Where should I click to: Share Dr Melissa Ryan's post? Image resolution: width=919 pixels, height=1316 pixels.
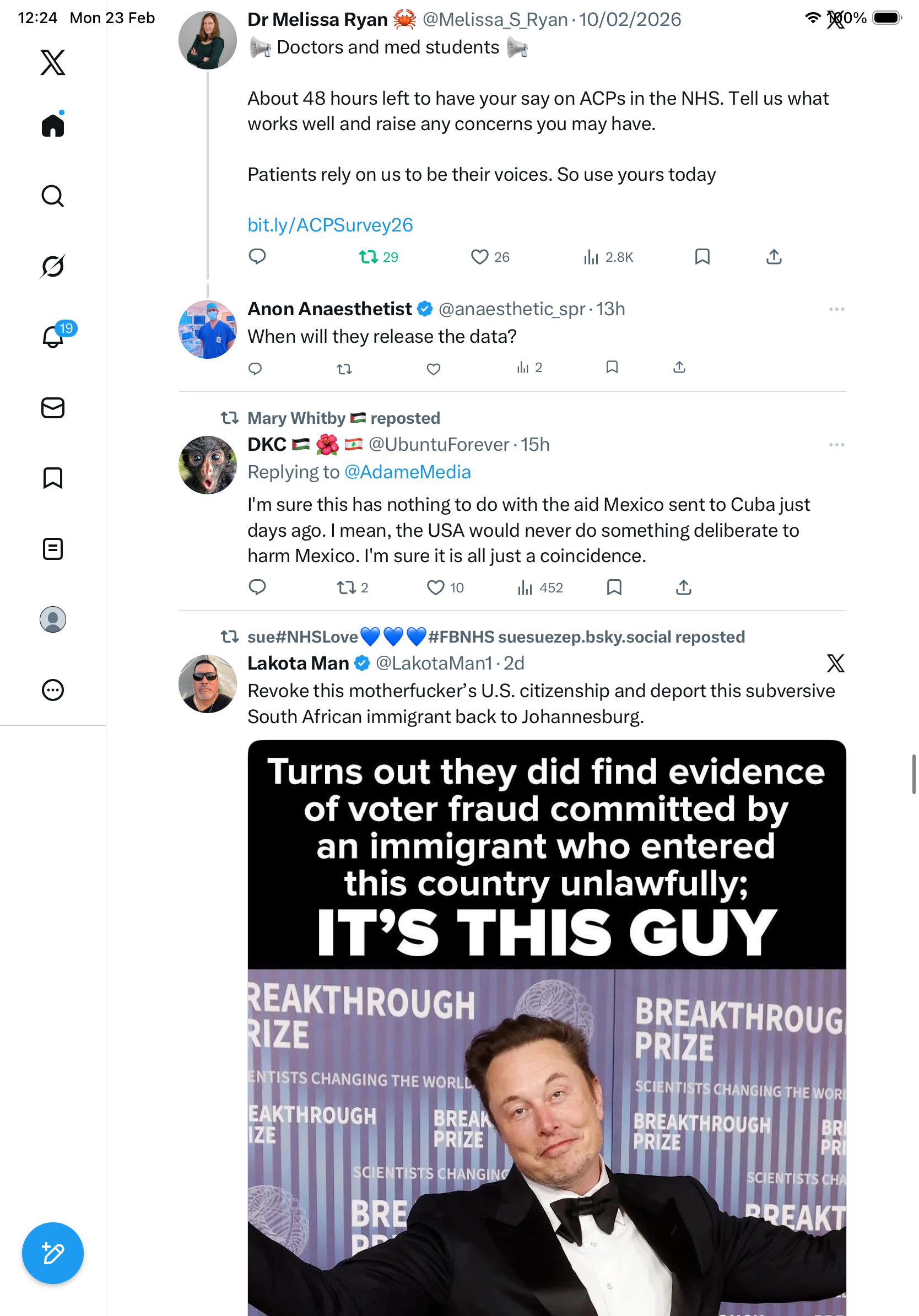click(x=774, y=257)
